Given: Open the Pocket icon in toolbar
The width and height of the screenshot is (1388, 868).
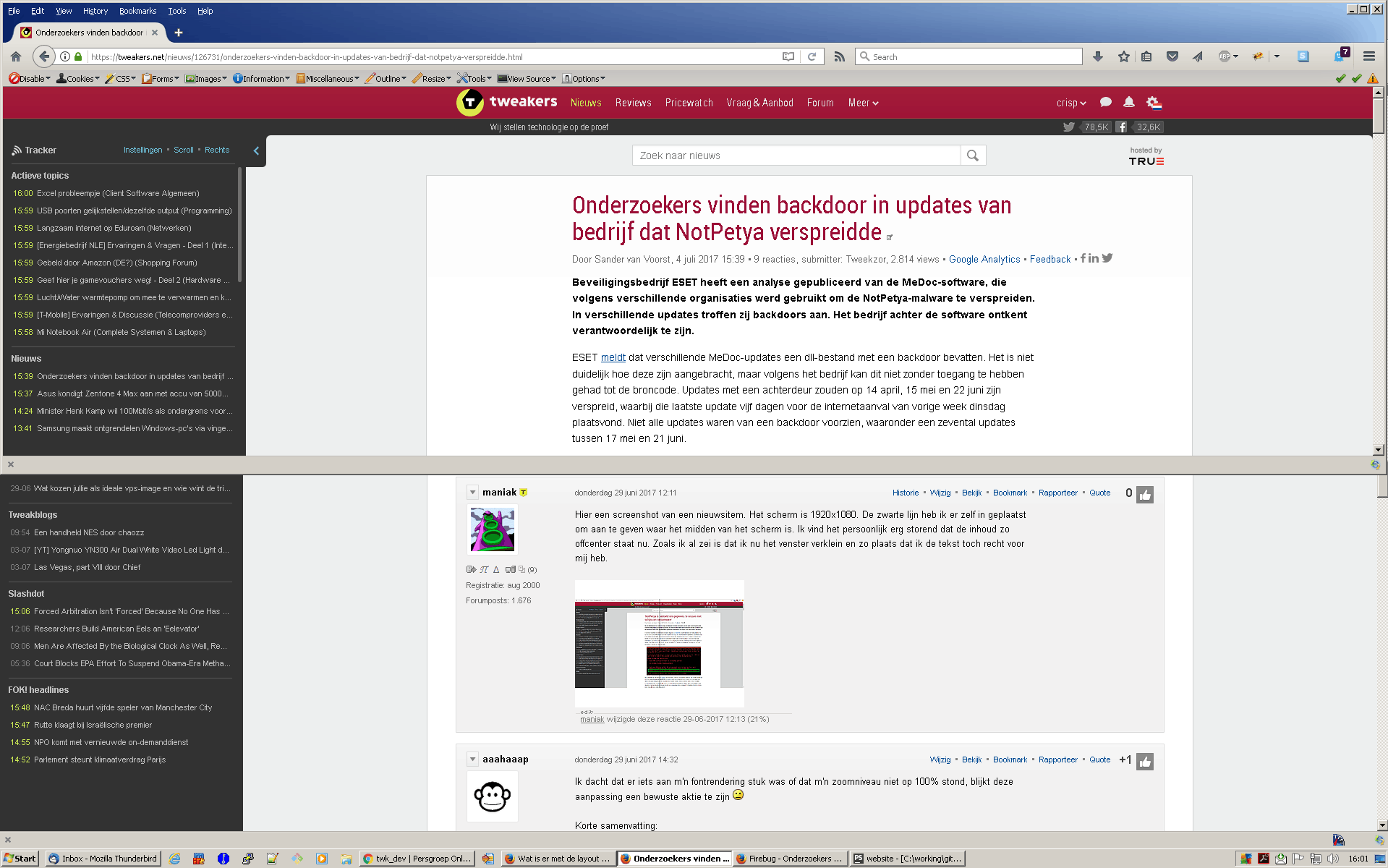Looking at the screenshot, I should [1172, 56].
